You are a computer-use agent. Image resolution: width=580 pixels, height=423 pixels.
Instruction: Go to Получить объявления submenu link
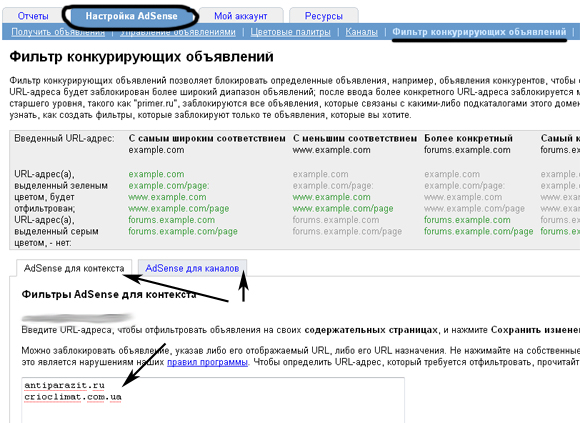pos(58,32)
